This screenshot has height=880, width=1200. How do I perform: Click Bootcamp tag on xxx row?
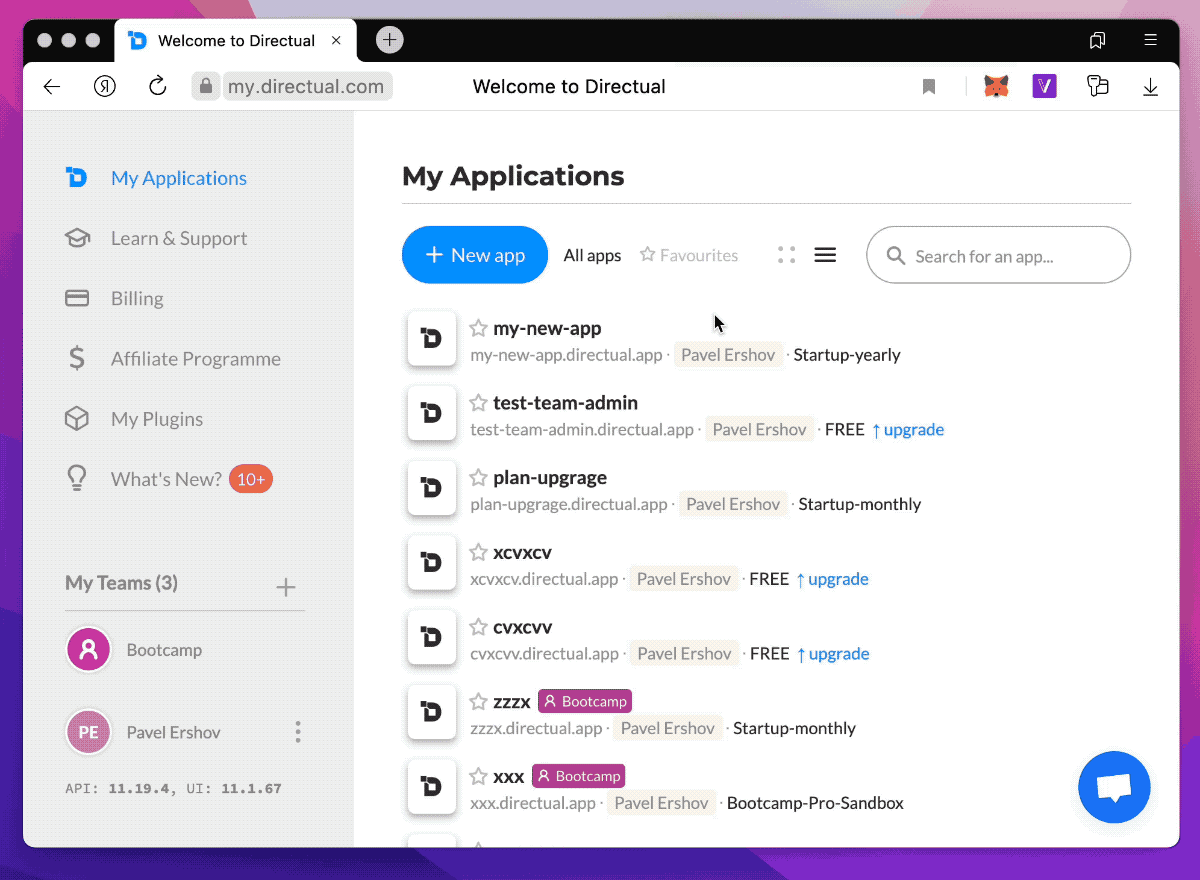579,776
